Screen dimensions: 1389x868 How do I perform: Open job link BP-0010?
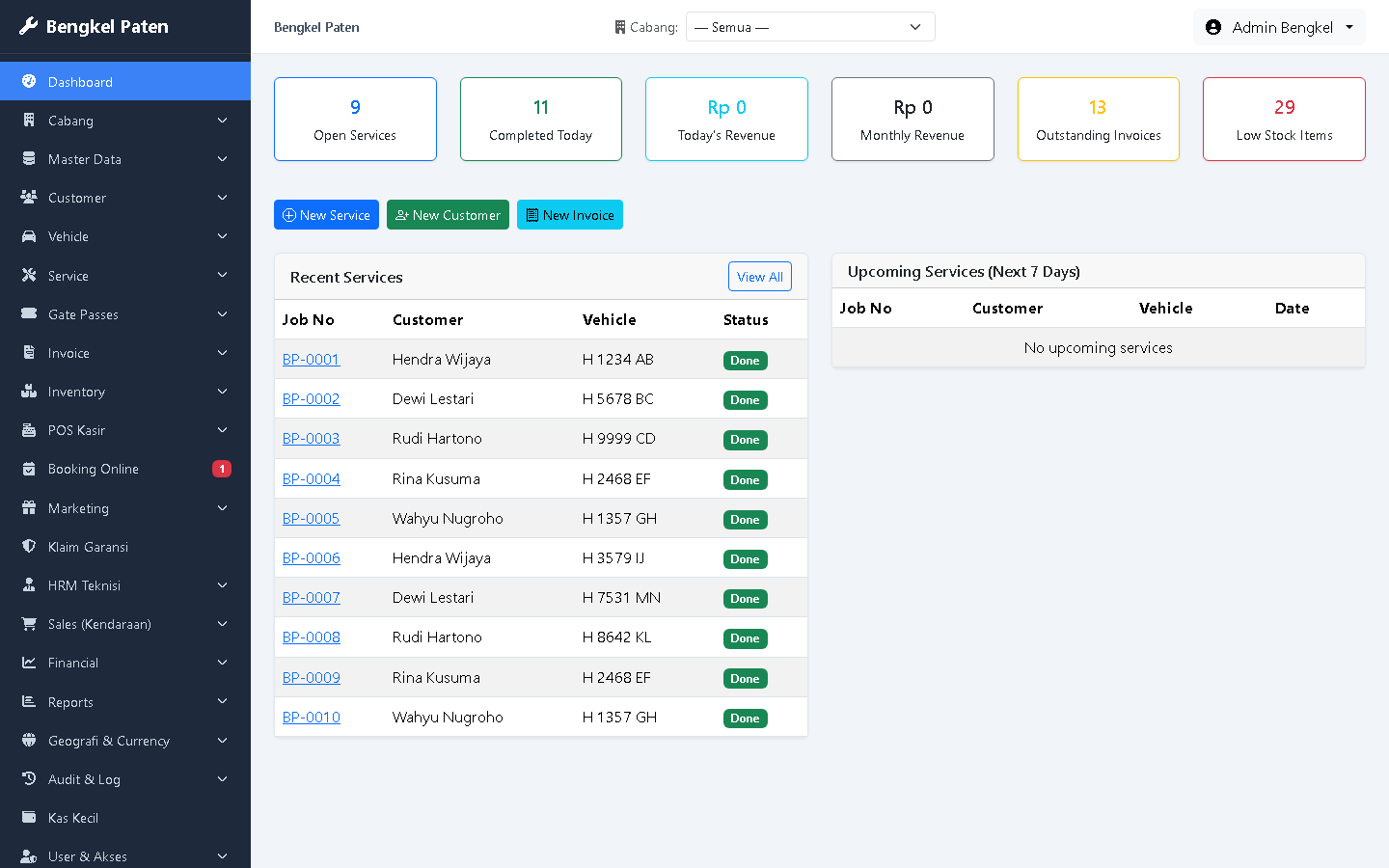click(311, 718)
